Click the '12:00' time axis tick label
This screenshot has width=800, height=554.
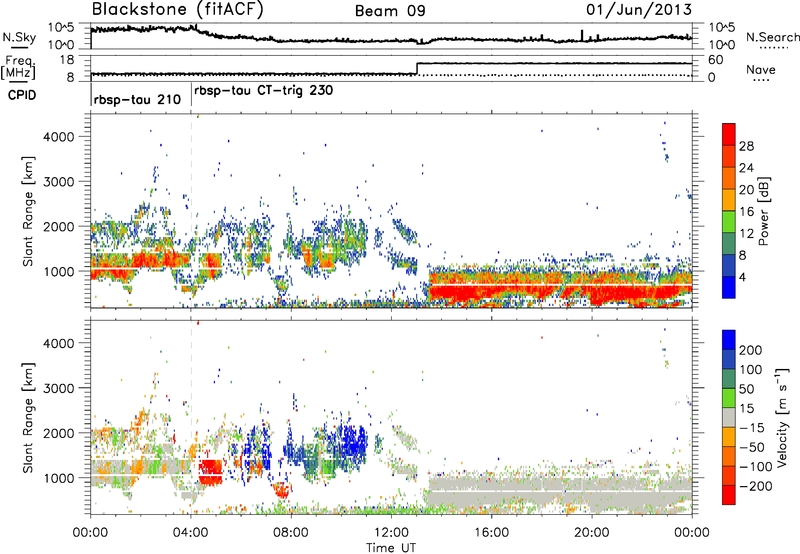pyautogui.click(x=391, y=533)
